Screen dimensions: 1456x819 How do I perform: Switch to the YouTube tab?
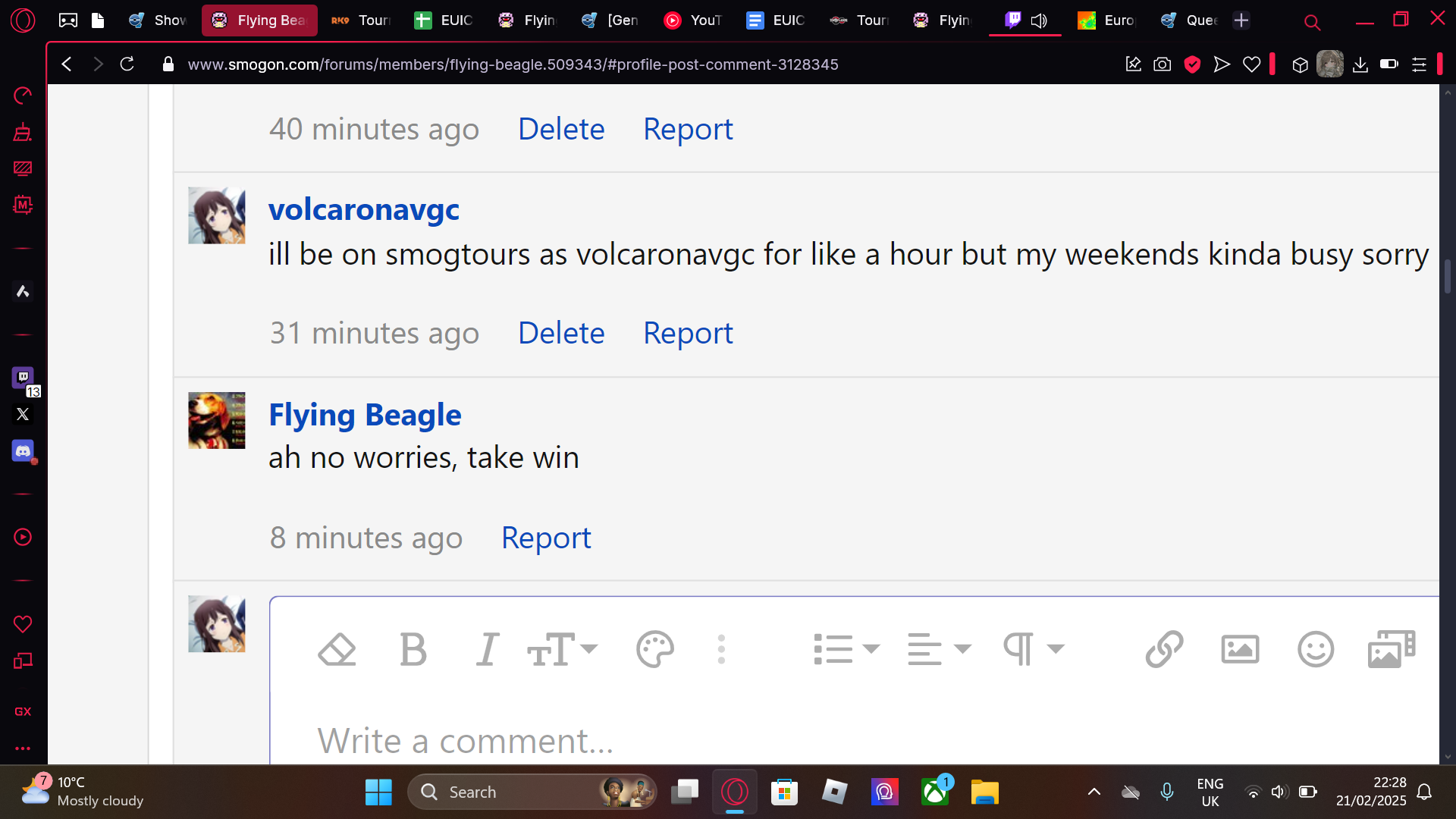(693, 20)
